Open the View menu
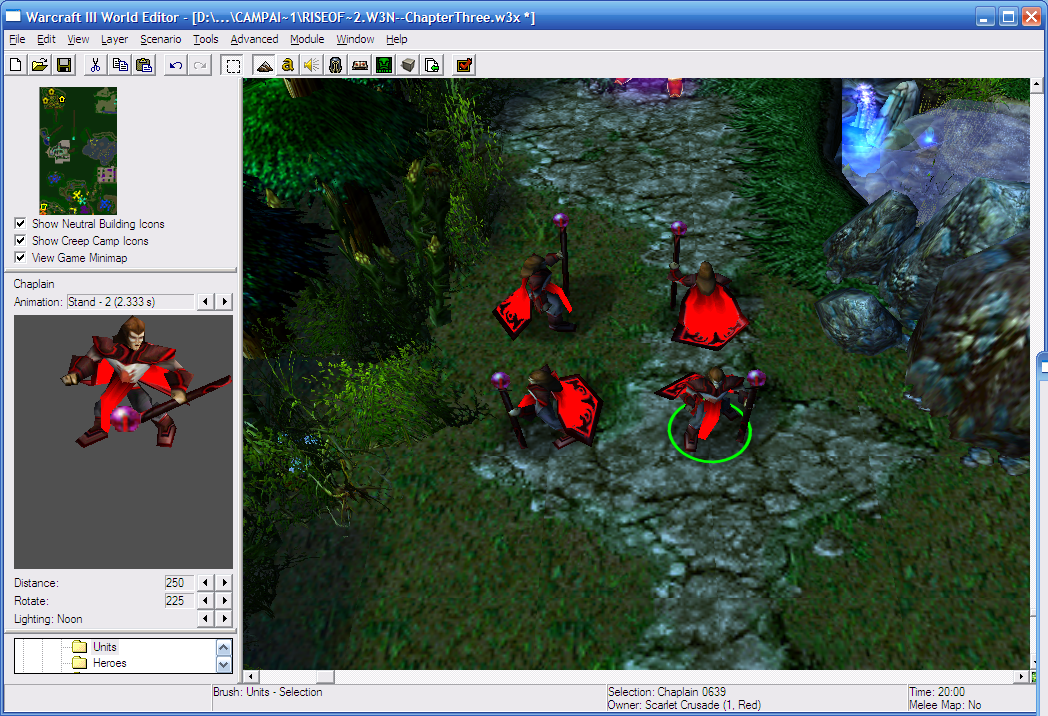This screenshot has width=1048, height=716. 78,39
